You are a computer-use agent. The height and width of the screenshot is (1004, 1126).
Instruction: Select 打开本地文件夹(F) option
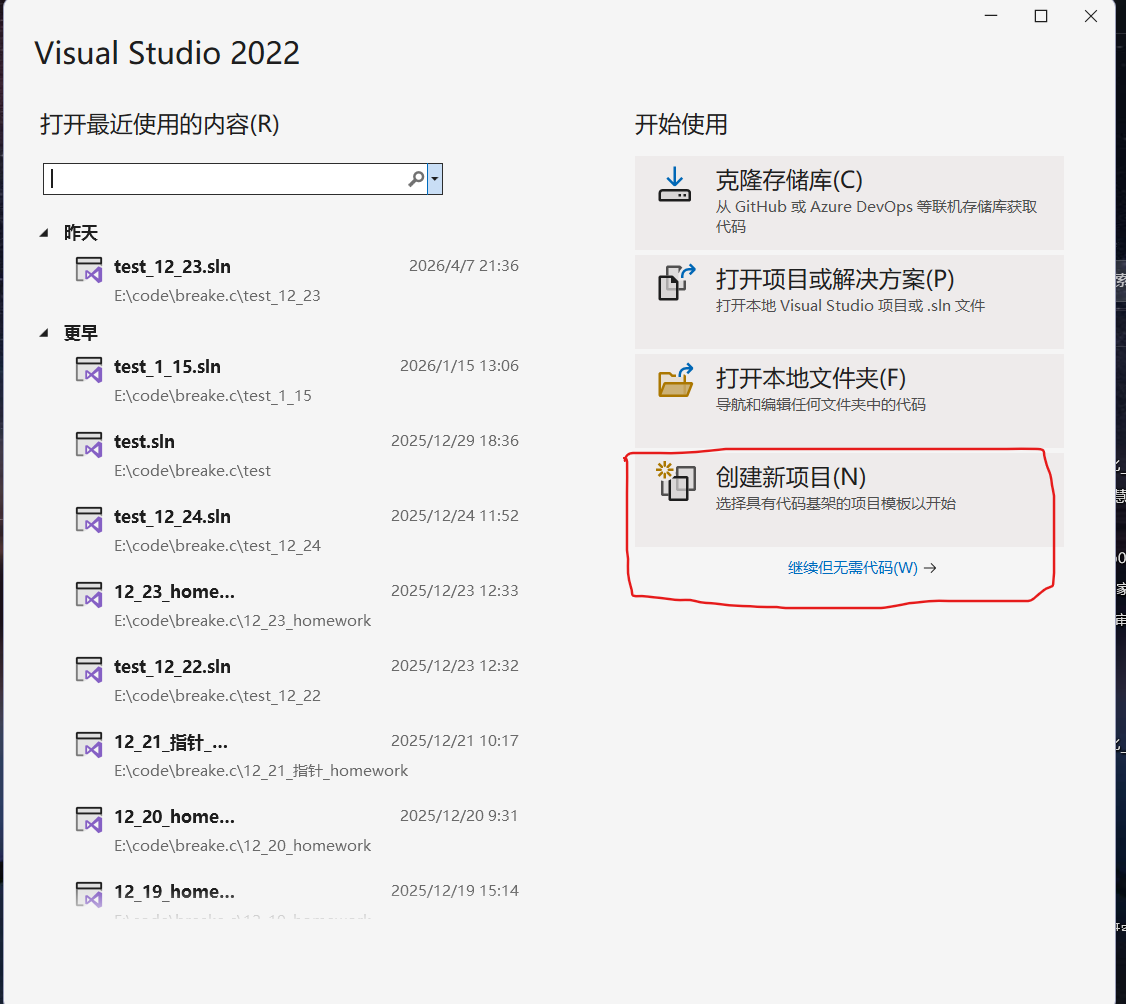coord(849,401)
